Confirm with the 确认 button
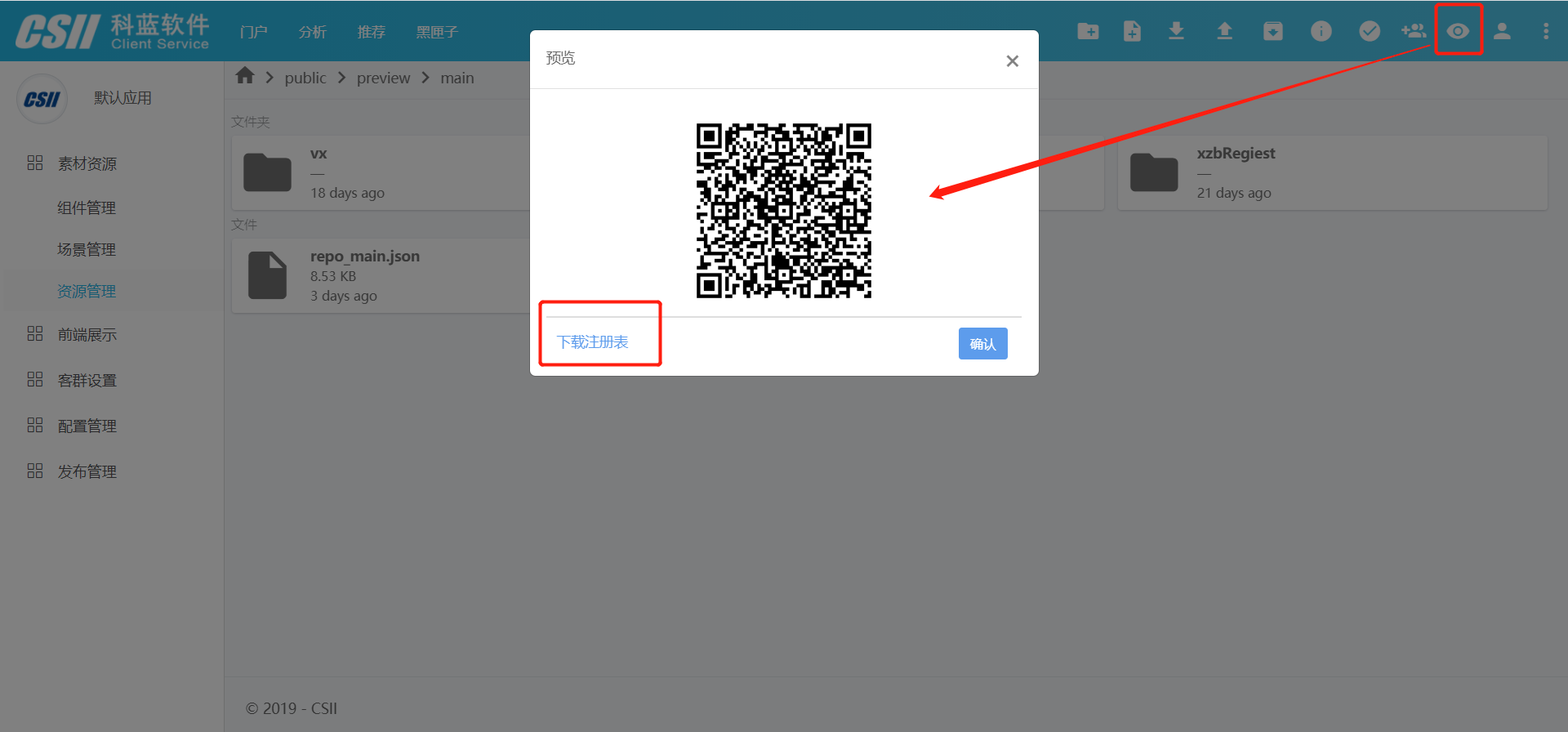This screenshot has width=1568, height=732. [982, 344]
